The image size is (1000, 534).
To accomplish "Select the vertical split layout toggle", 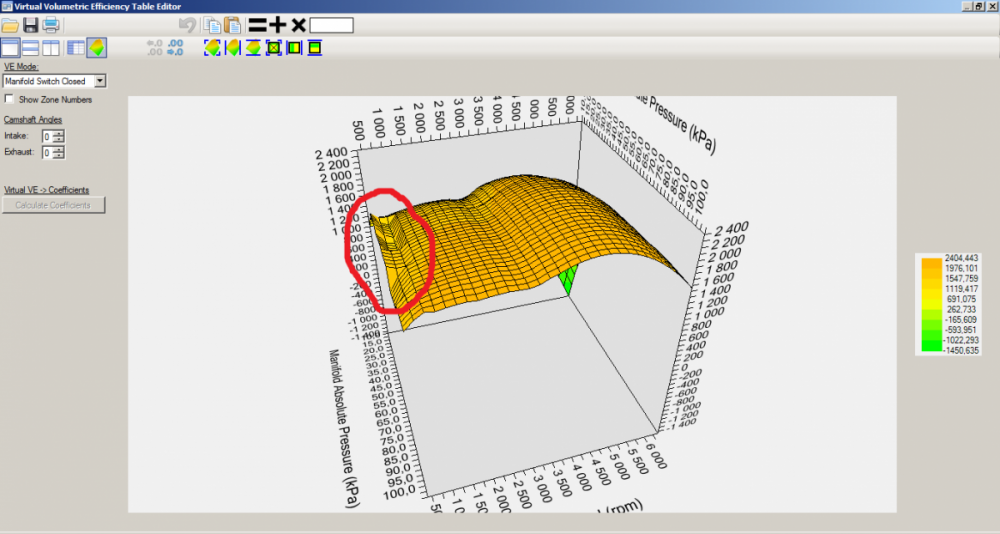I will (x=50, y=47).
